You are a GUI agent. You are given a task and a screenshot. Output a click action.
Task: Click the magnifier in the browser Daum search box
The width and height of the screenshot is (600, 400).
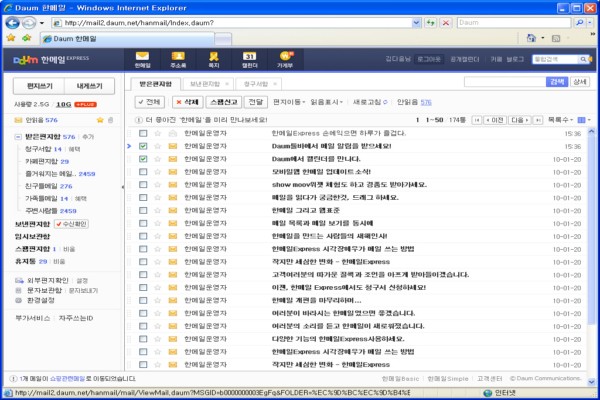579,23
